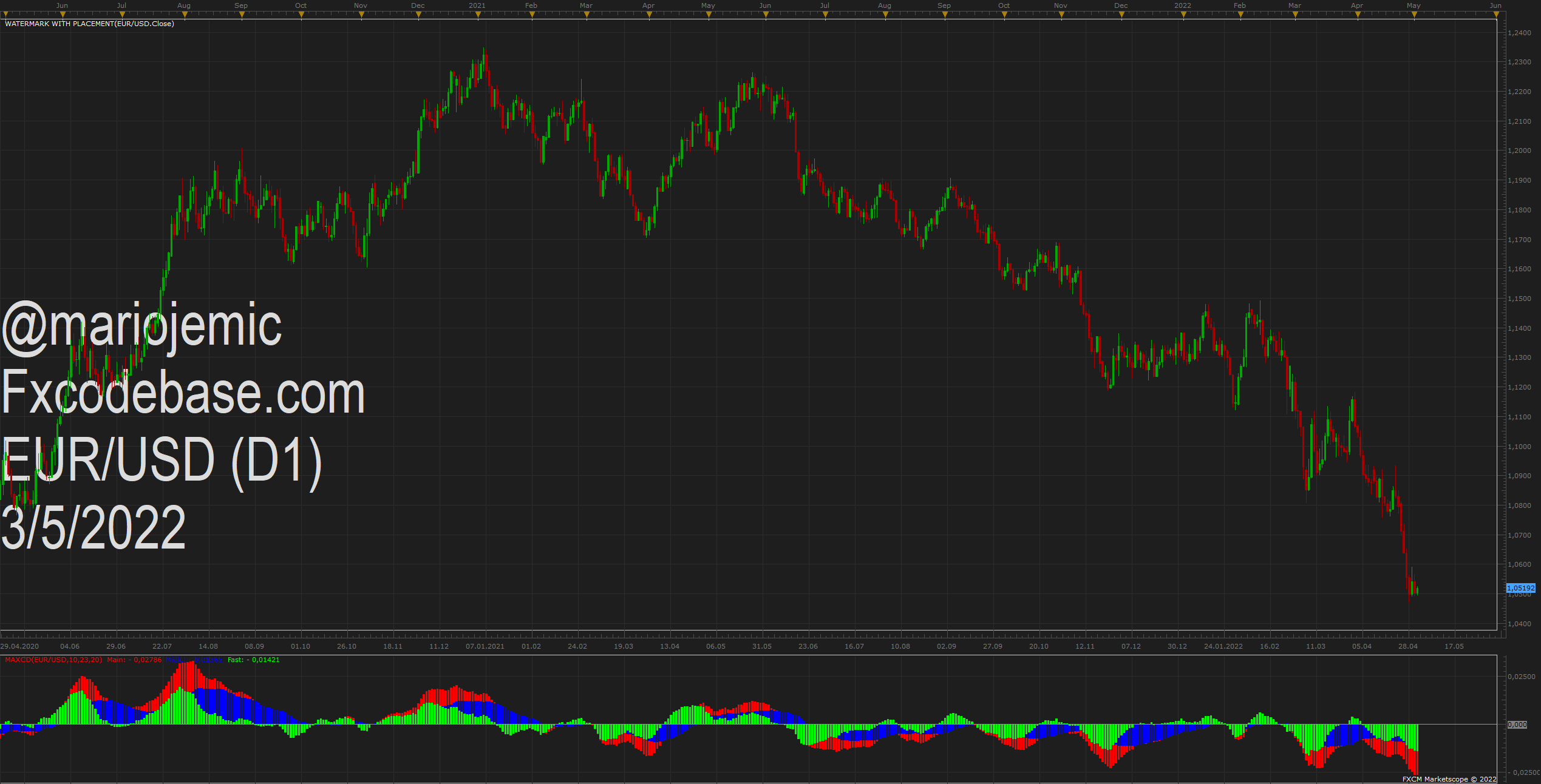Click the 07.01.2021 date on bottom axis
Viewport: 1541px width, 784px height.
tap(485, 646)
